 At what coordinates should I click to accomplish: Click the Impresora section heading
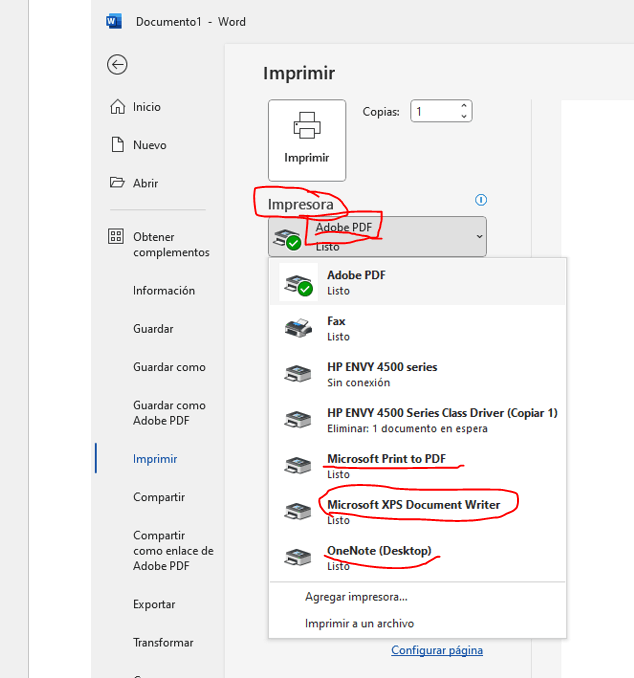pos(301,204)
